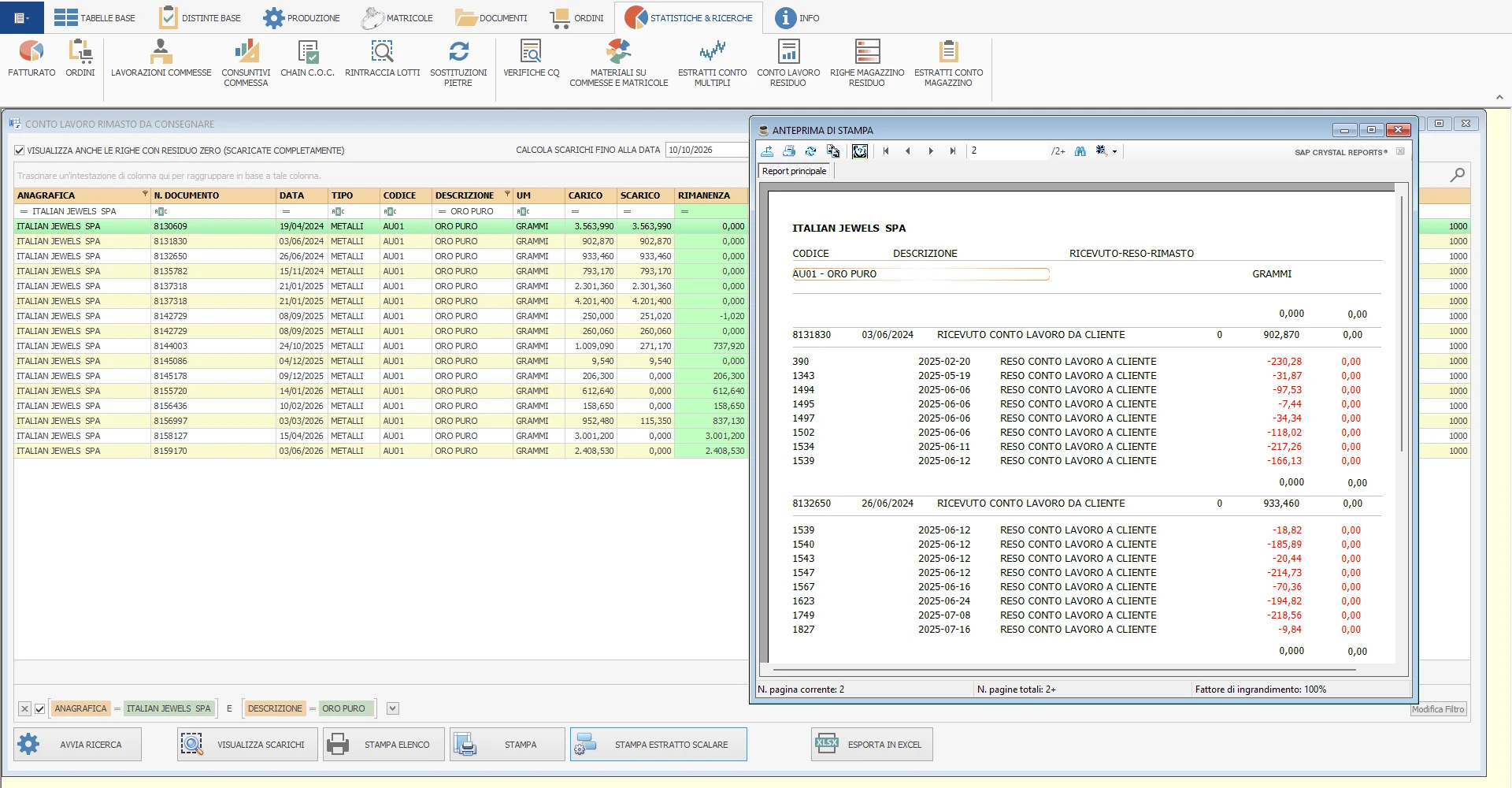Go to next page in print preview
1512x788 pixels.
click(931, 151)
